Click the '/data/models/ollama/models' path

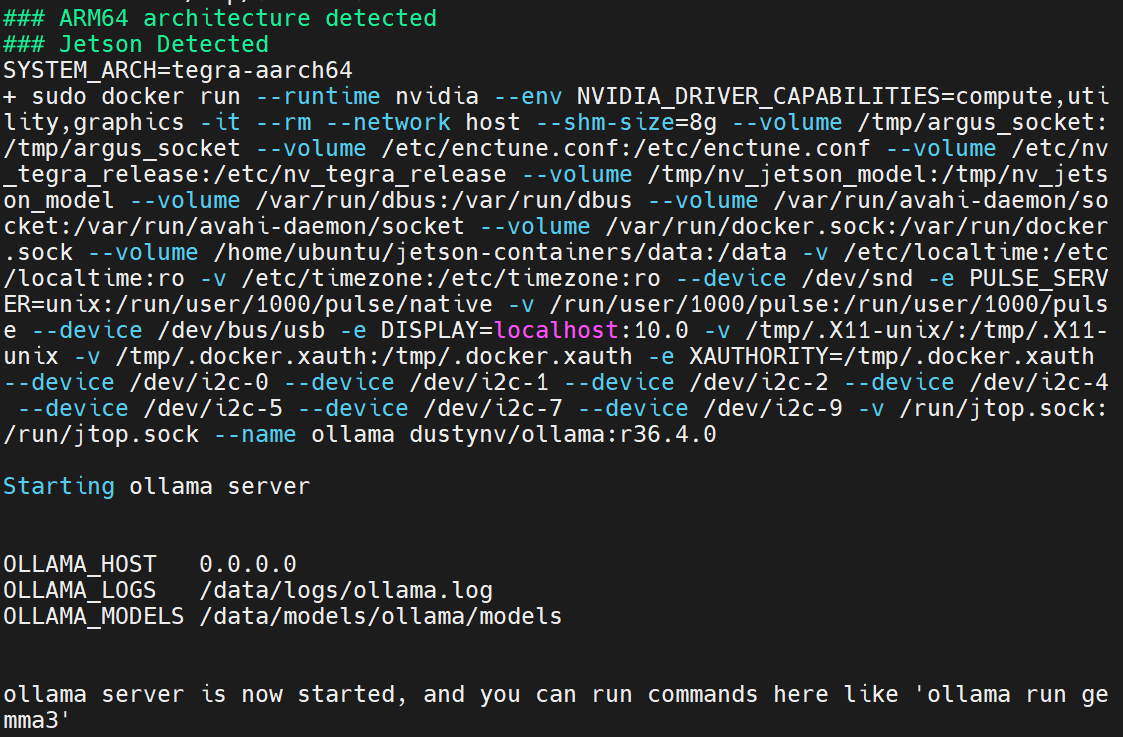(381, 617)
